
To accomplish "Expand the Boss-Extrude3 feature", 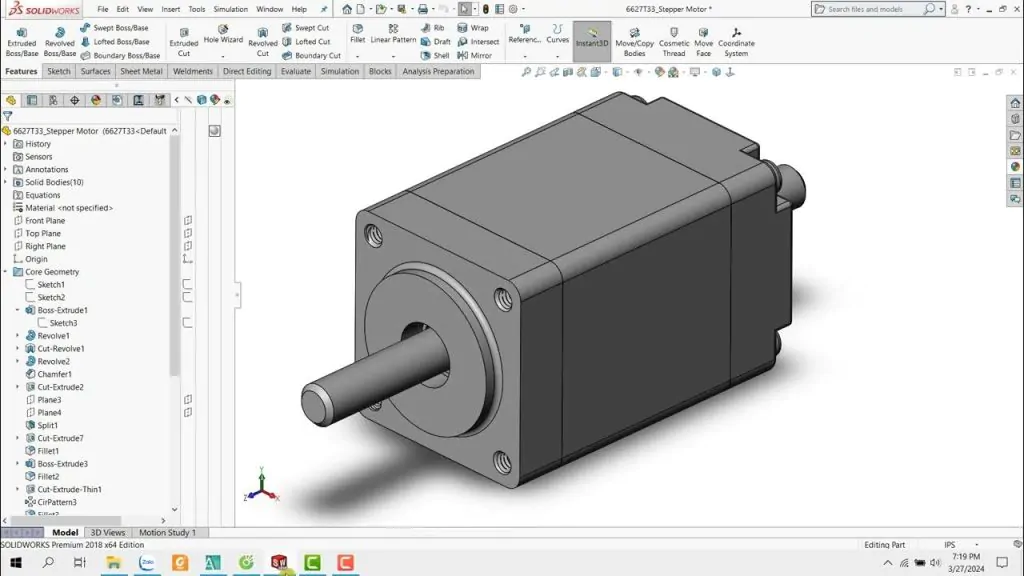I will point(18,464).
